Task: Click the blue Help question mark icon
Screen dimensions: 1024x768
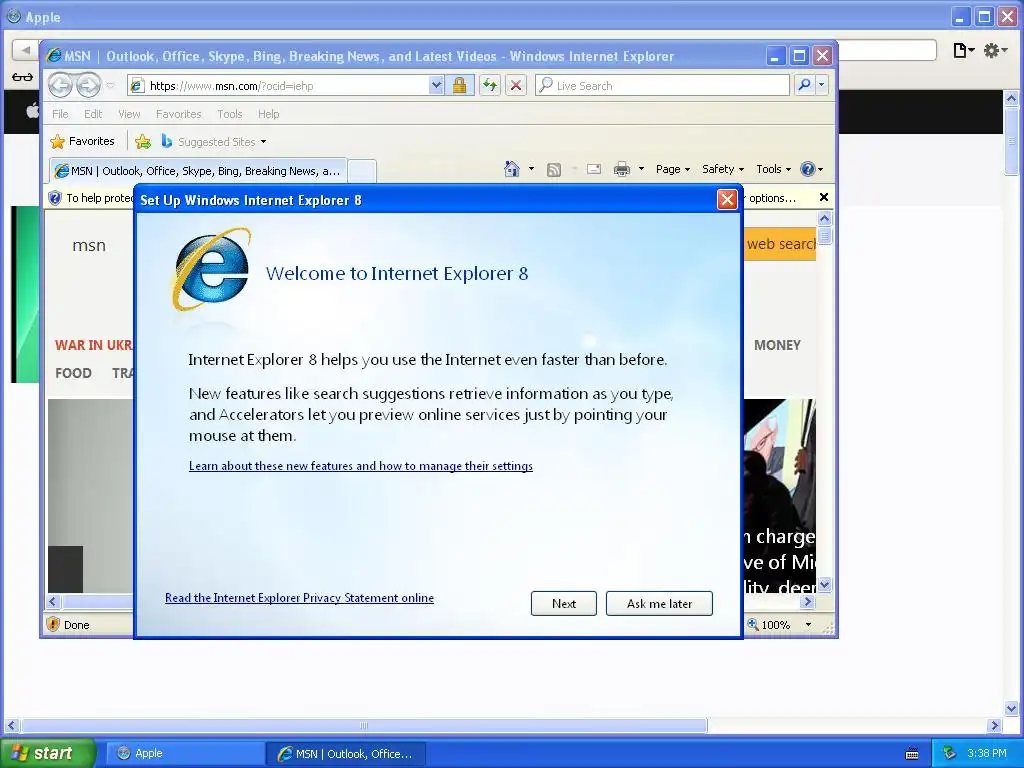Action: tap(808, 169)
